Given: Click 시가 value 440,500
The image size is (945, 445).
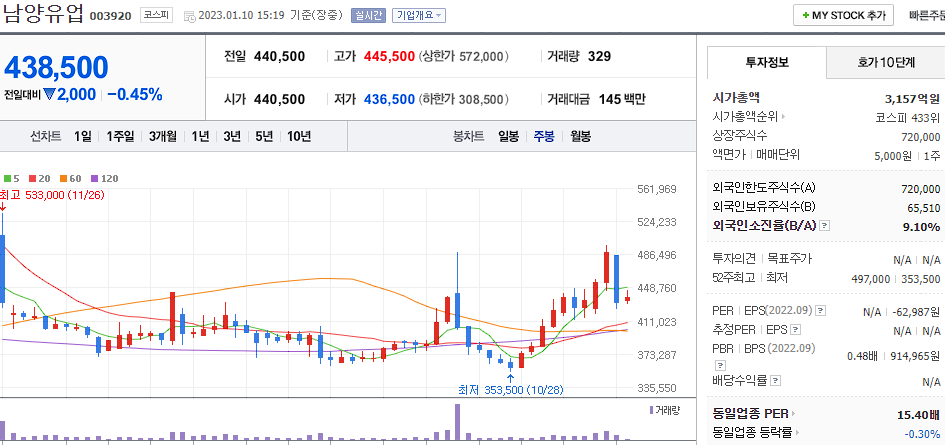Looking at the screenshot, I should coord(280,99).
